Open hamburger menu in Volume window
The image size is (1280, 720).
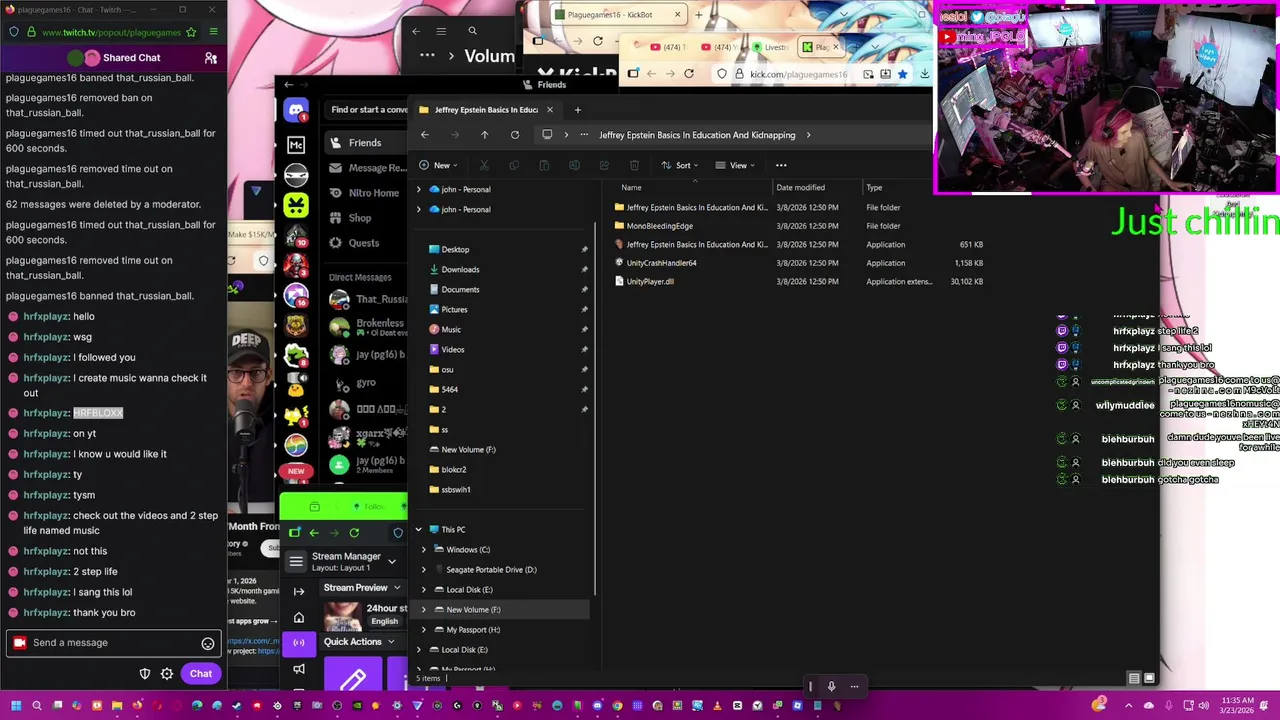tap(441, 31)
